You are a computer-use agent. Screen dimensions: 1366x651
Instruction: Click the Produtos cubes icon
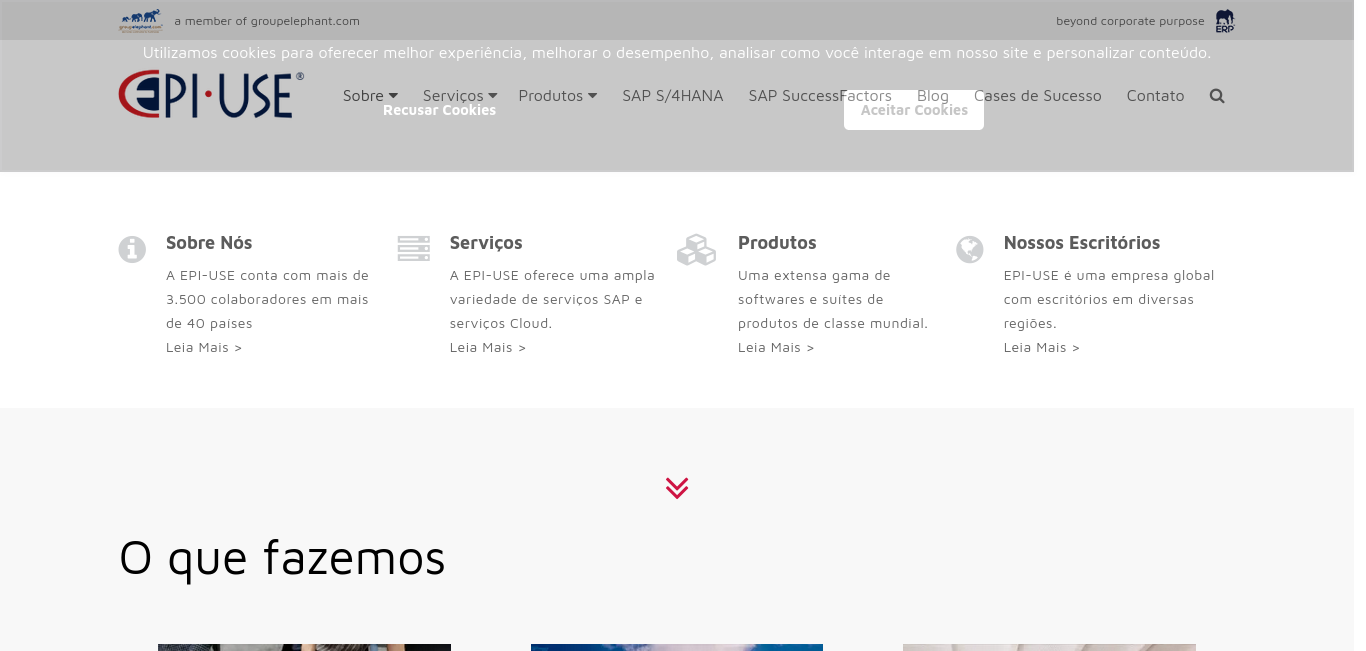tap(696, 250)
